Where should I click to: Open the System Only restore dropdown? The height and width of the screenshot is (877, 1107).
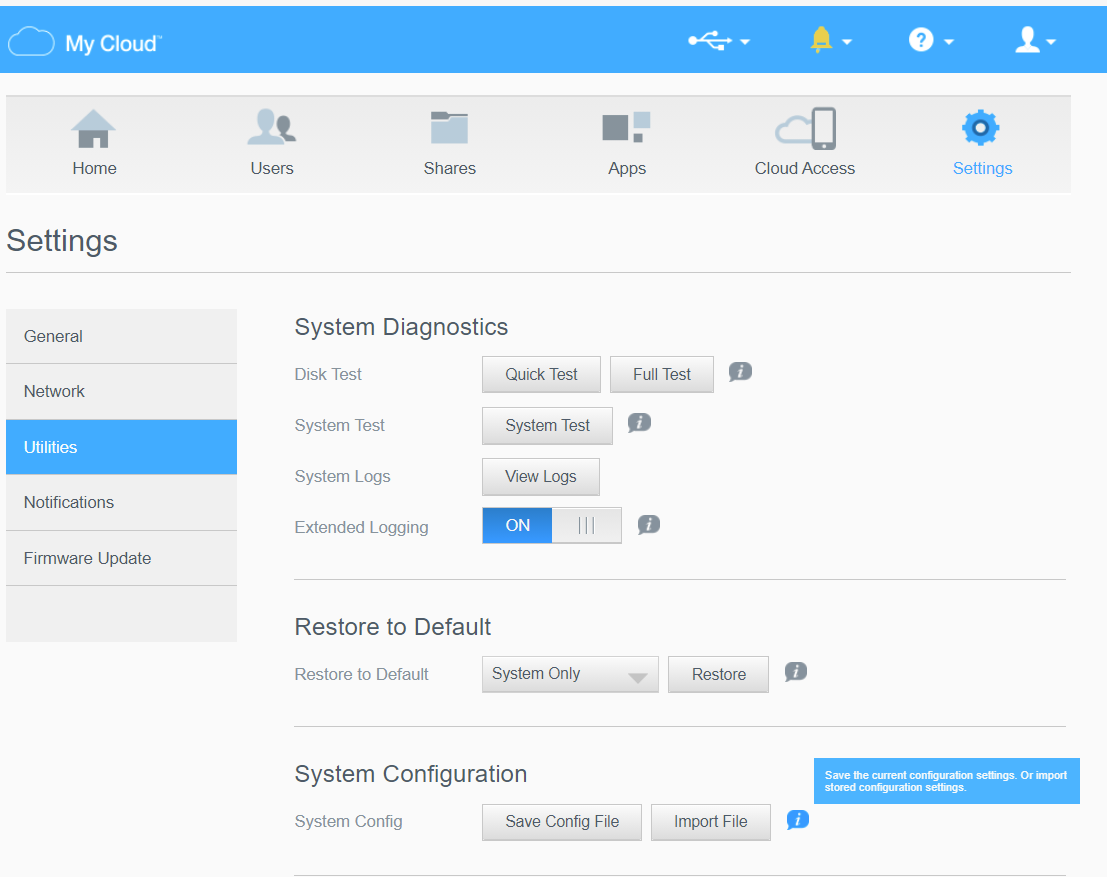coord(570,674)
